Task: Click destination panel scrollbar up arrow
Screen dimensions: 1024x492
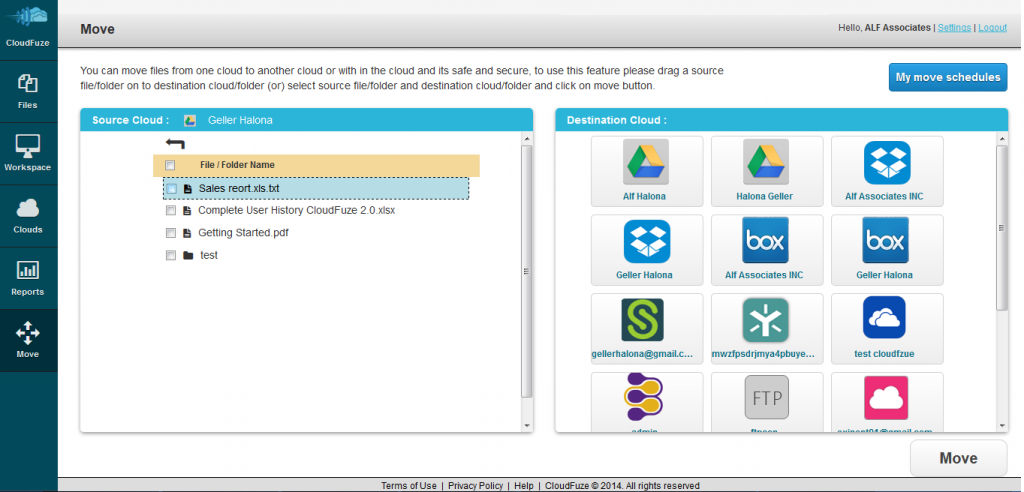Action: [1002, 139]
